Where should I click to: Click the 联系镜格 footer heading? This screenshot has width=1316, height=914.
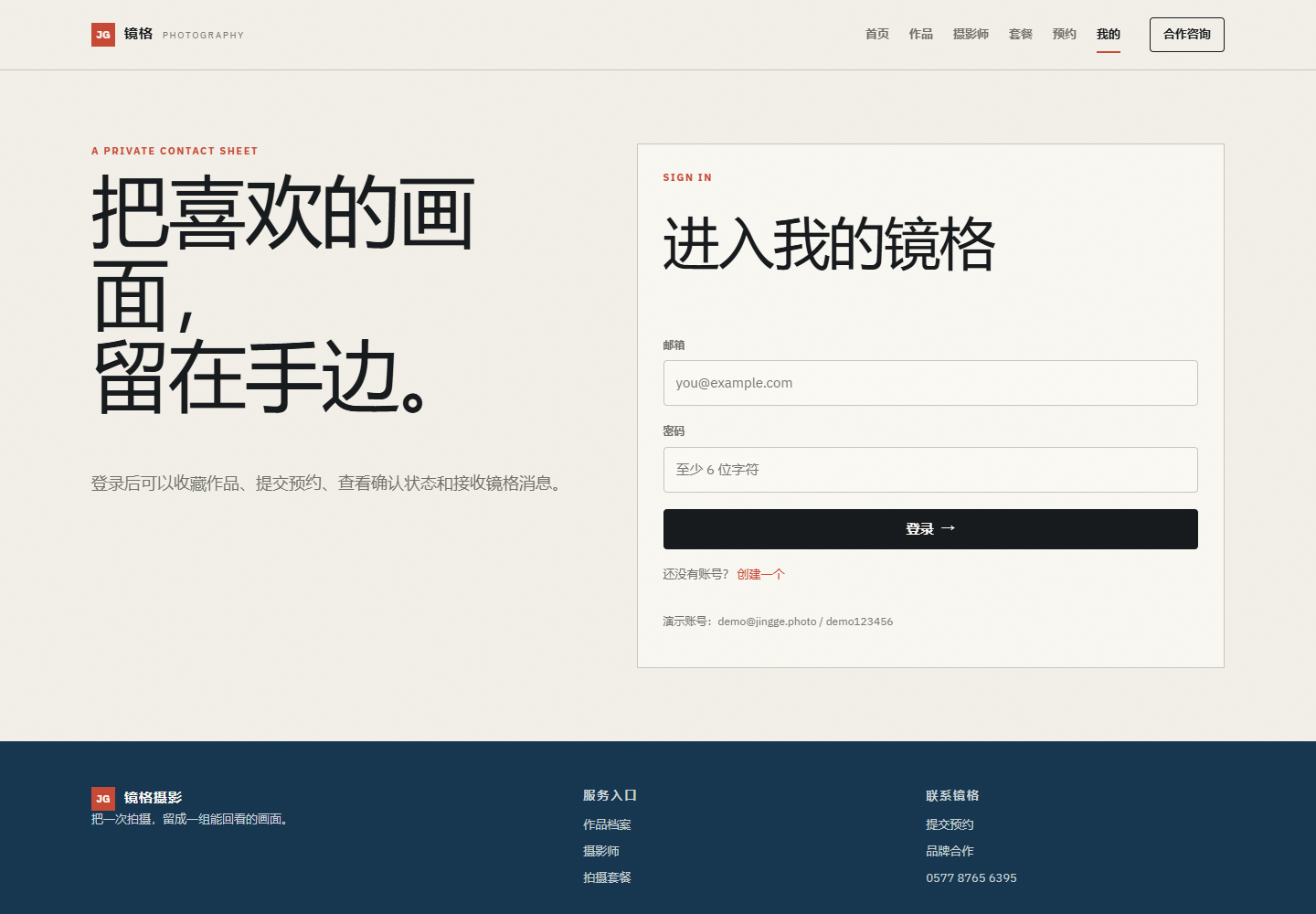coord(952,795)
